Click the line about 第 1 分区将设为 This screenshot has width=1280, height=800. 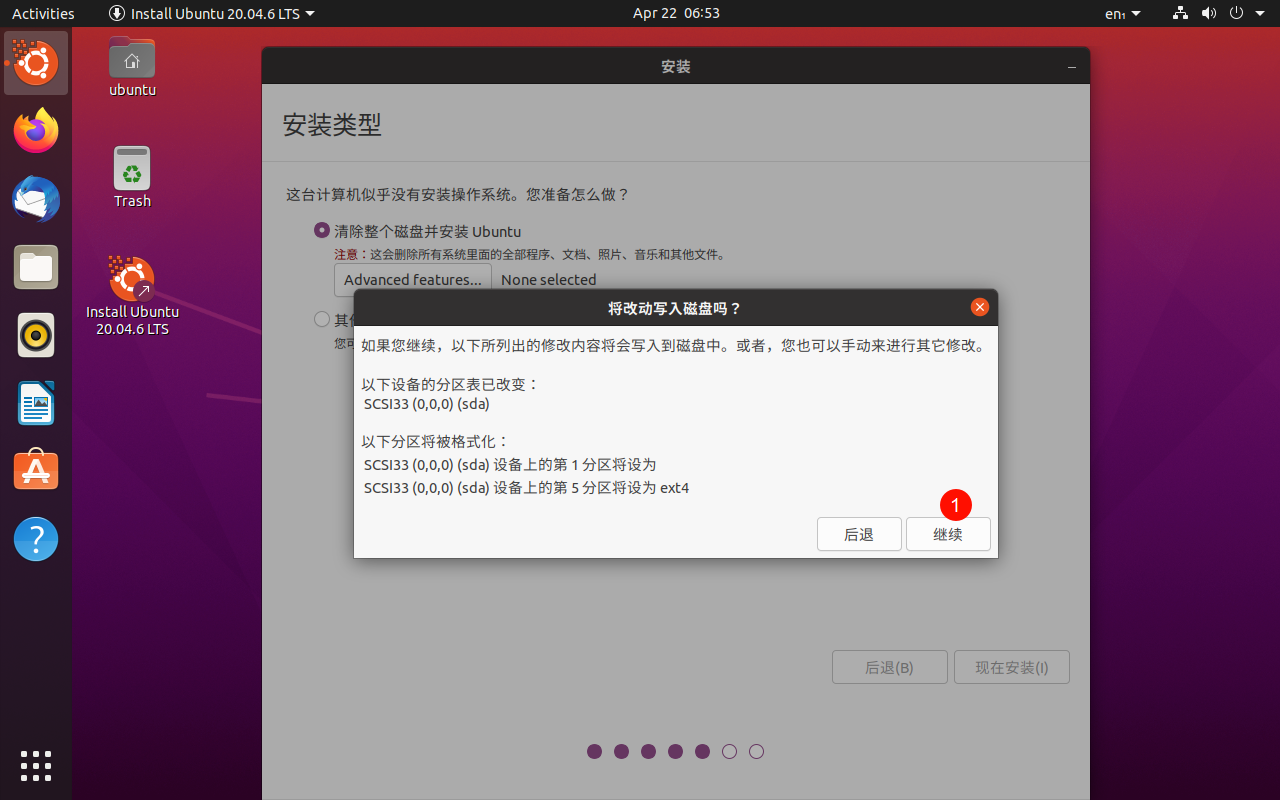click(x=510, y=464)
